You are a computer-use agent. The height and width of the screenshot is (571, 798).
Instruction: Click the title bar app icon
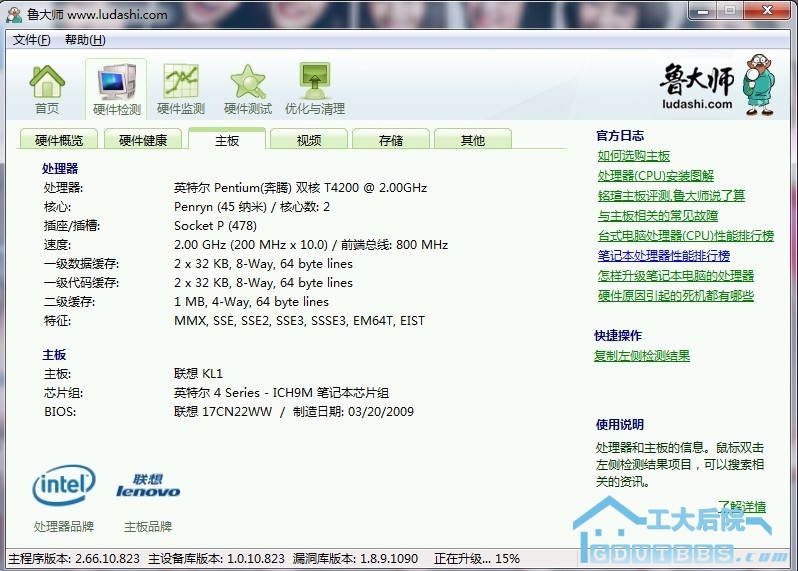pos(14,14)
